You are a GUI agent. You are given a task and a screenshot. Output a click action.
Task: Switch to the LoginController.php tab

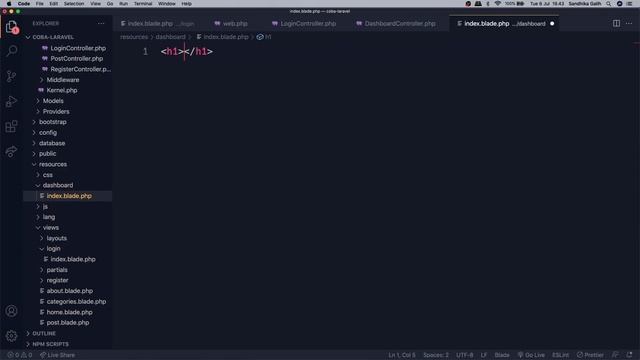(304, 24)
